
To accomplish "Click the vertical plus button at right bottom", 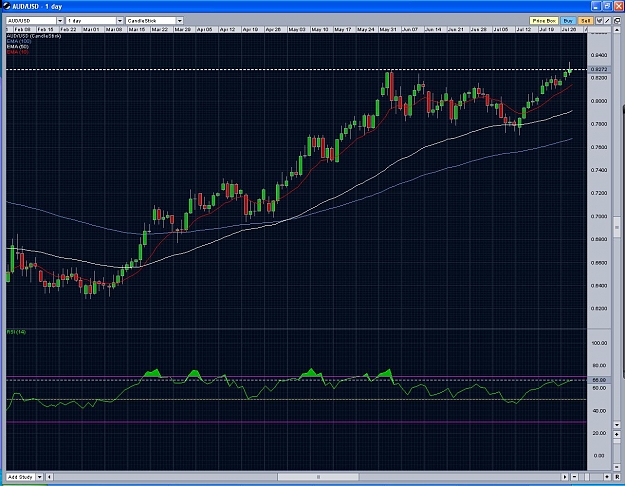I will pos(617,434).
